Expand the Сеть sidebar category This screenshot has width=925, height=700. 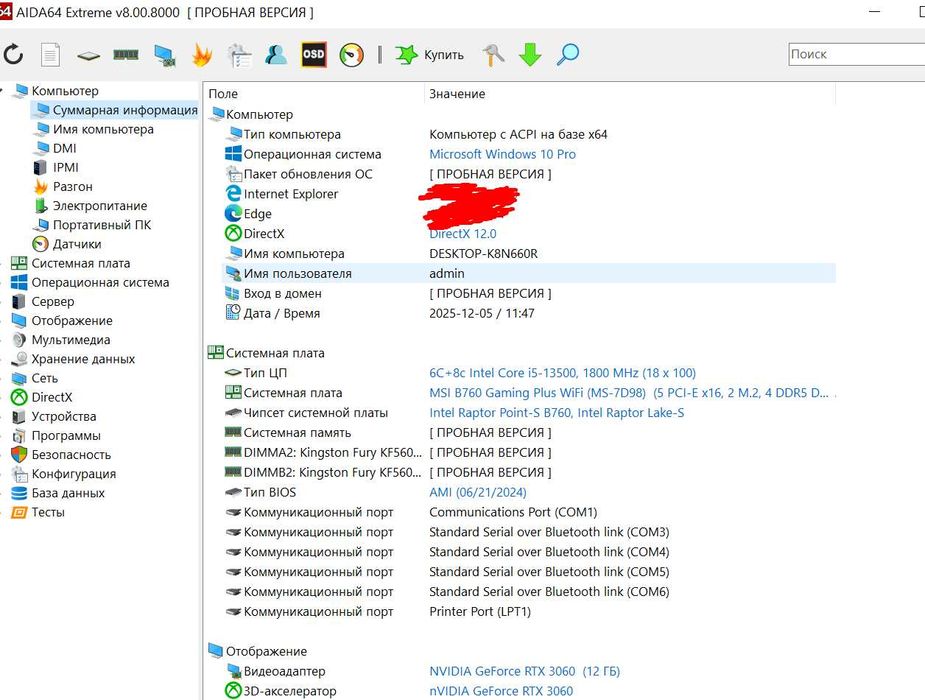[44, 378]
